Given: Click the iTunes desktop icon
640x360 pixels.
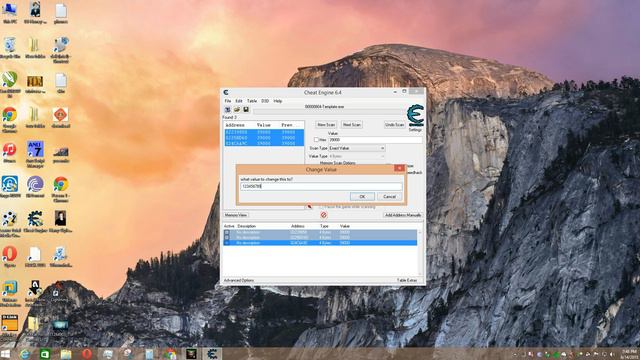Looking at the screenshot, I should (10, 153).
